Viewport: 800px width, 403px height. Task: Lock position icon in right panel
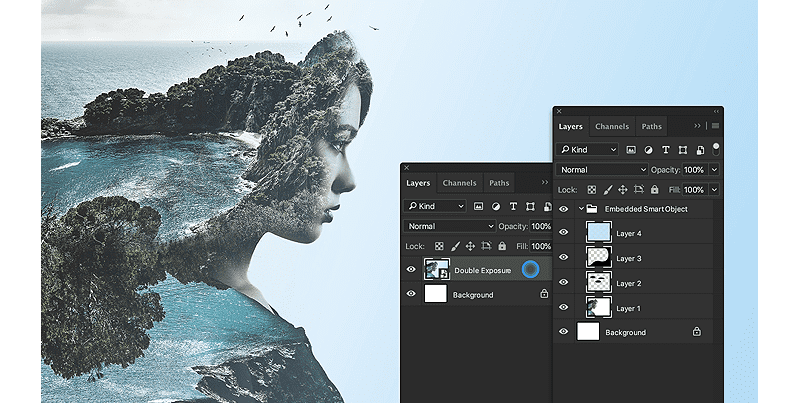pos(622,190)
